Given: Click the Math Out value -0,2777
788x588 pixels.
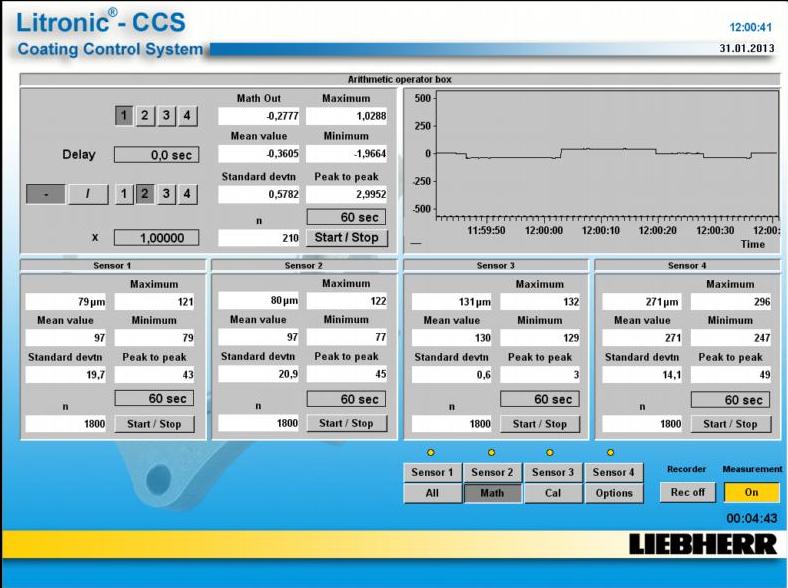Looking at the screenshot, I should click(x=259, y=116).
